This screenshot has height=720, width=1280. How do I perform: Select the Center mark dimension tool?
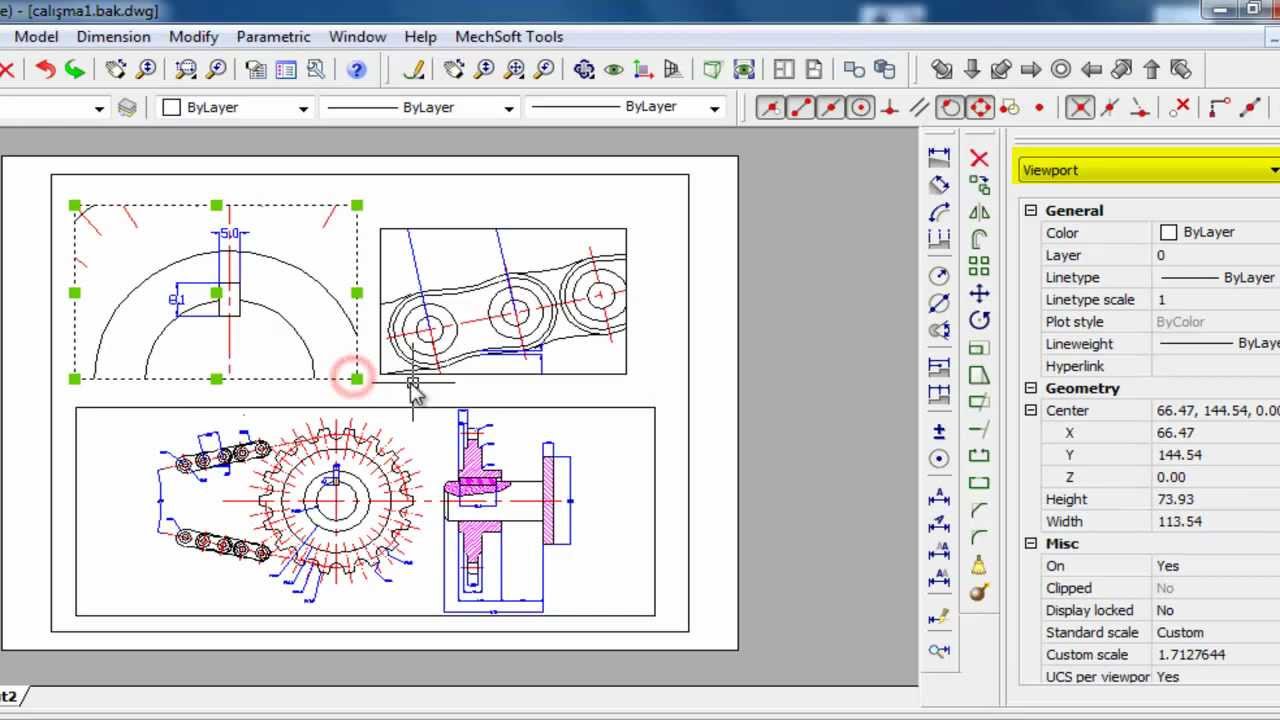point(939,458)
